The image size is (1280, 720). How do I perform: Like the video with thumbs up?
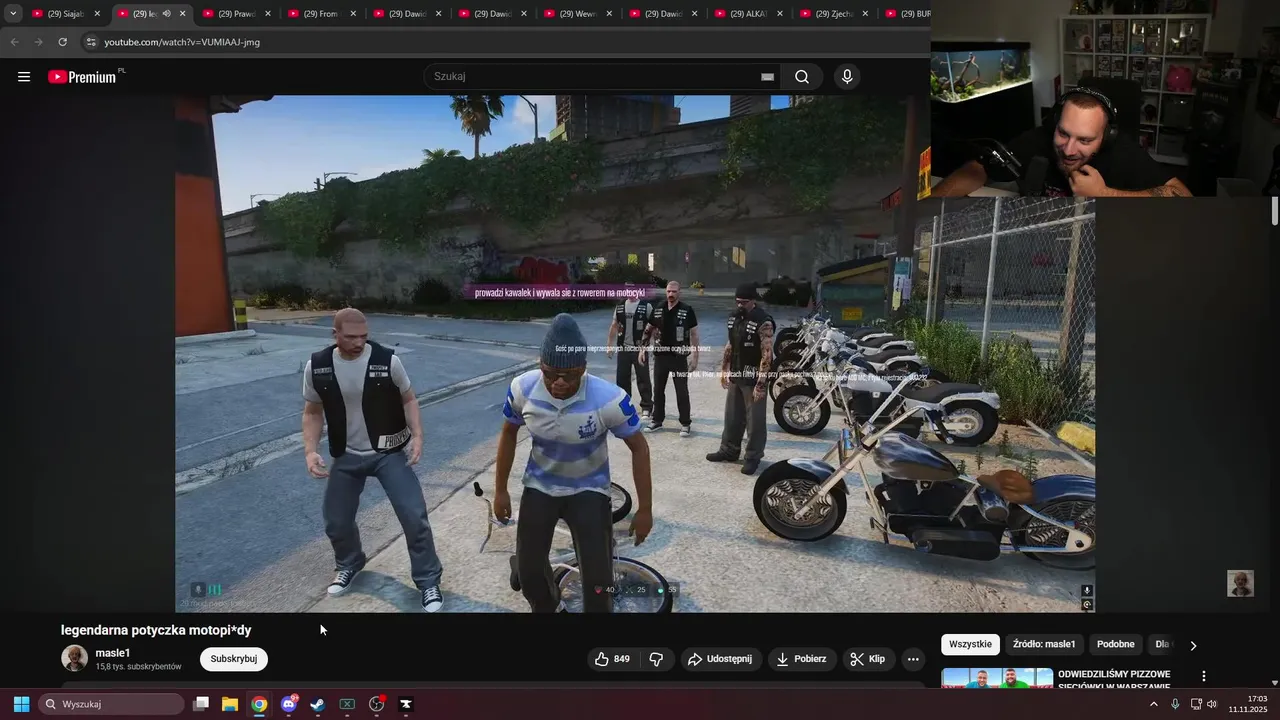(612, 659)
